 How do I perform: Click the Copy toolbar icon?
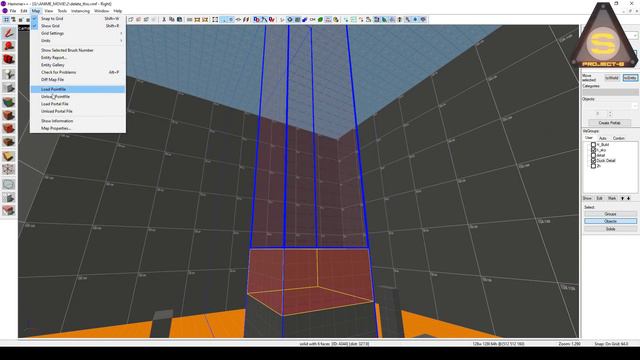[x=172, y=20]
